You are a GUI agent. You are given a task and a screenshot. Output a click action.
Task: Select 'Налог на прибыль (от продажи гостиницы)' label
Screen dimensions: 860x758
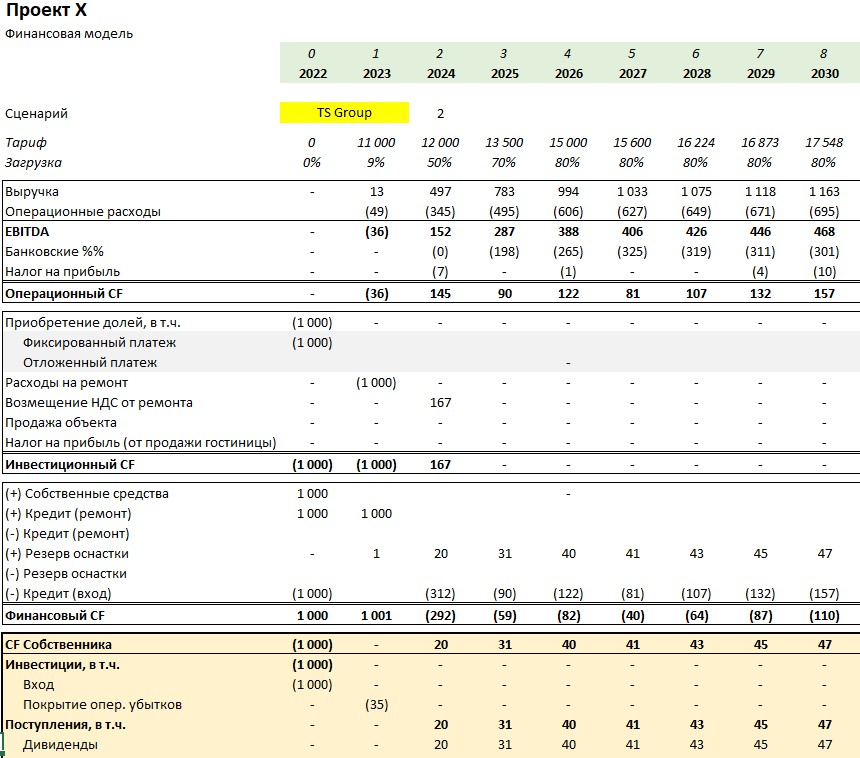(140, 443)
